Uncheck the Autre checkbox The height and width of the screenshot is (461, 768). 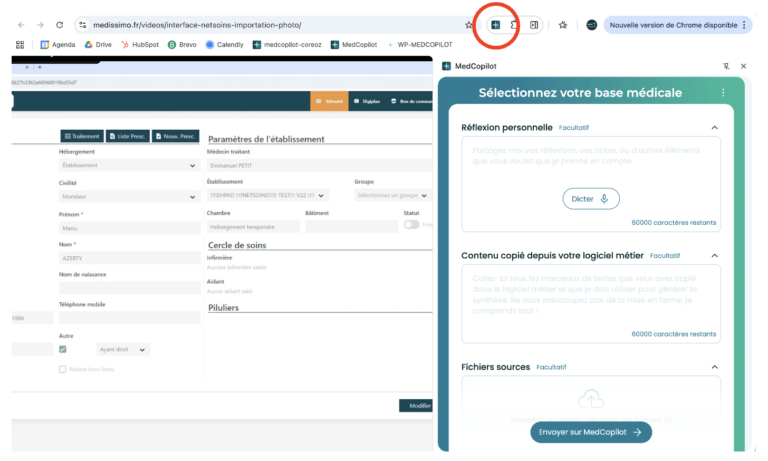pyautogui.click(x=63, y=349)
